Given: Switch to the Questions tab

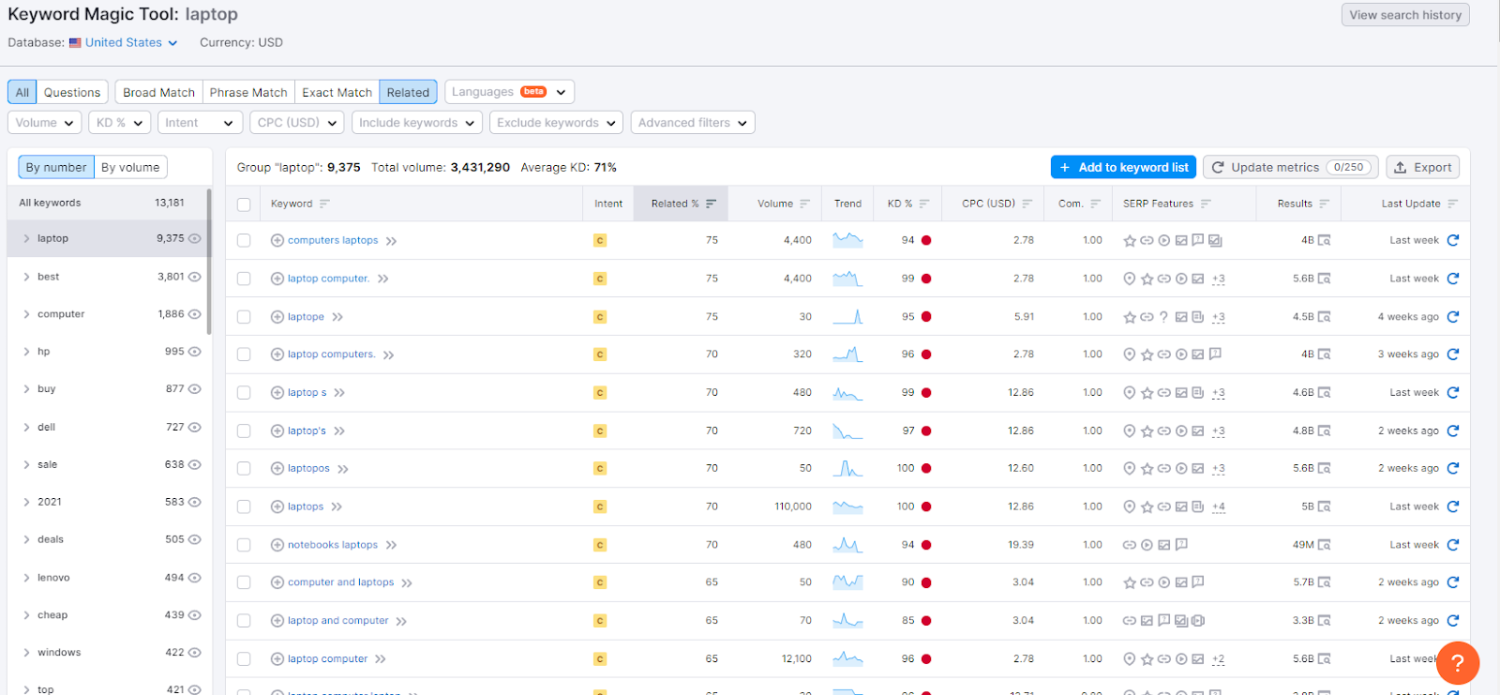Looking at the screenshot, I should pyautogui.click(x=72, y=92).
